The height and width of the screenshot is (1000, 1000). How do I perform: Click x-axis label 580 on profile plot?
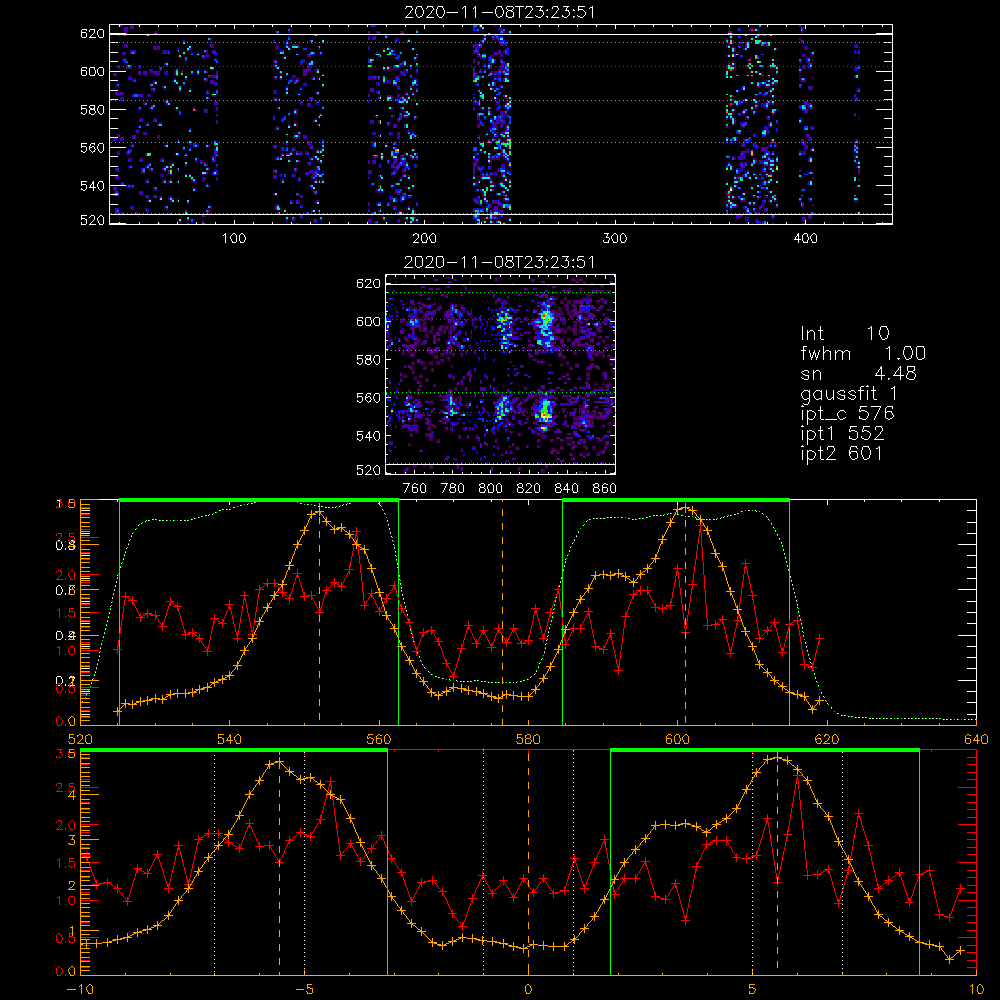coord(528,739)
